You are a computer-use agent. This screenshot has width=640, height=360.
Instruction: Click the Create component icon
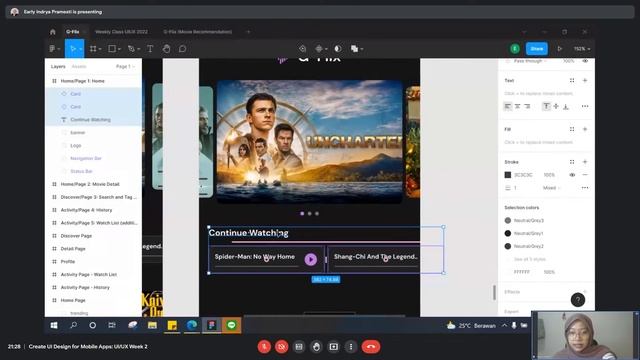pyautogui.click(x=319, y=49)
